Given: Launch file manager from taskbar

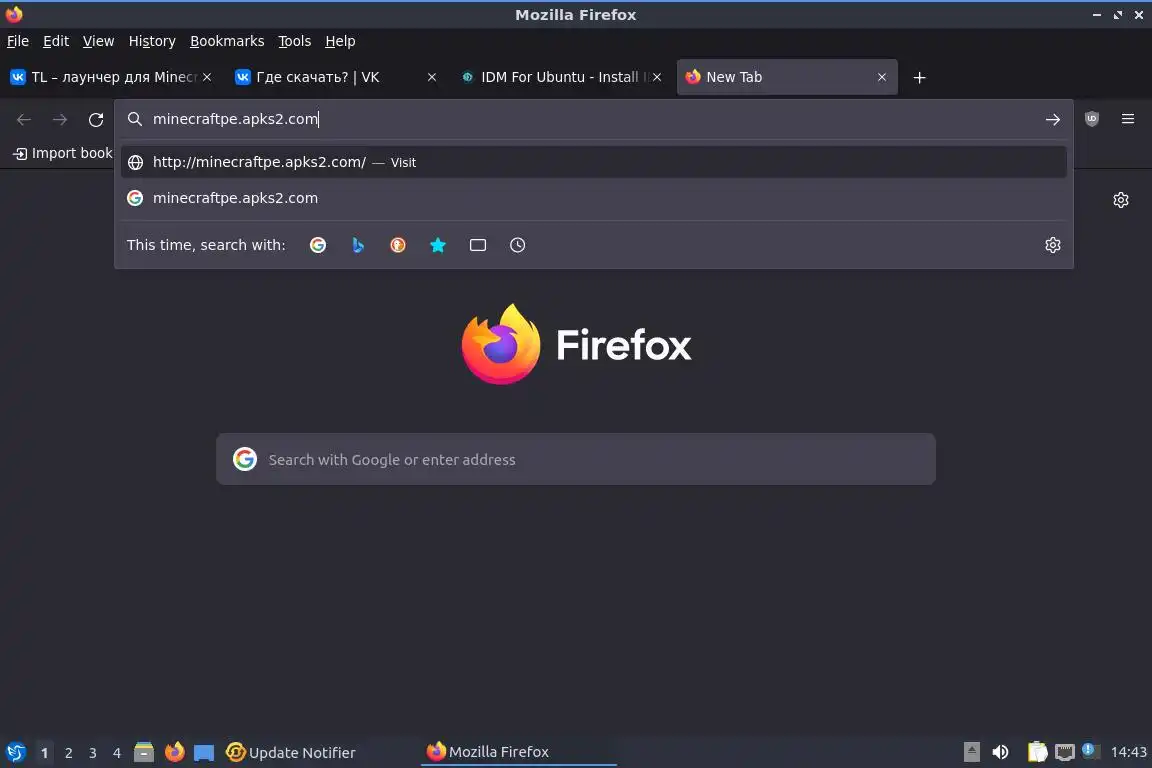Looking at the screenshot, I should (x=144, y=752).
